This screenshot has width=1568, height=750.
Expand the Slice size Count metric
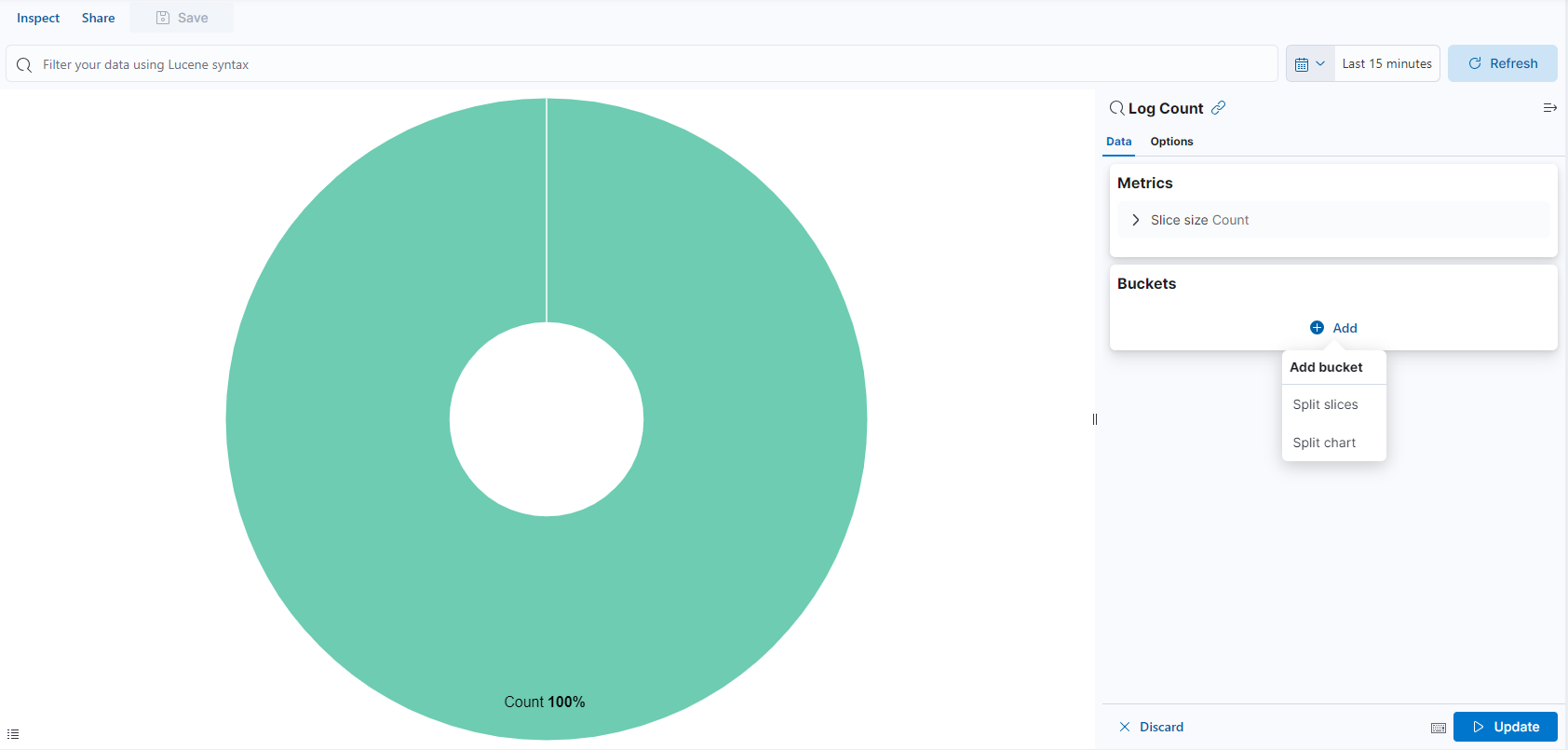1333,220
